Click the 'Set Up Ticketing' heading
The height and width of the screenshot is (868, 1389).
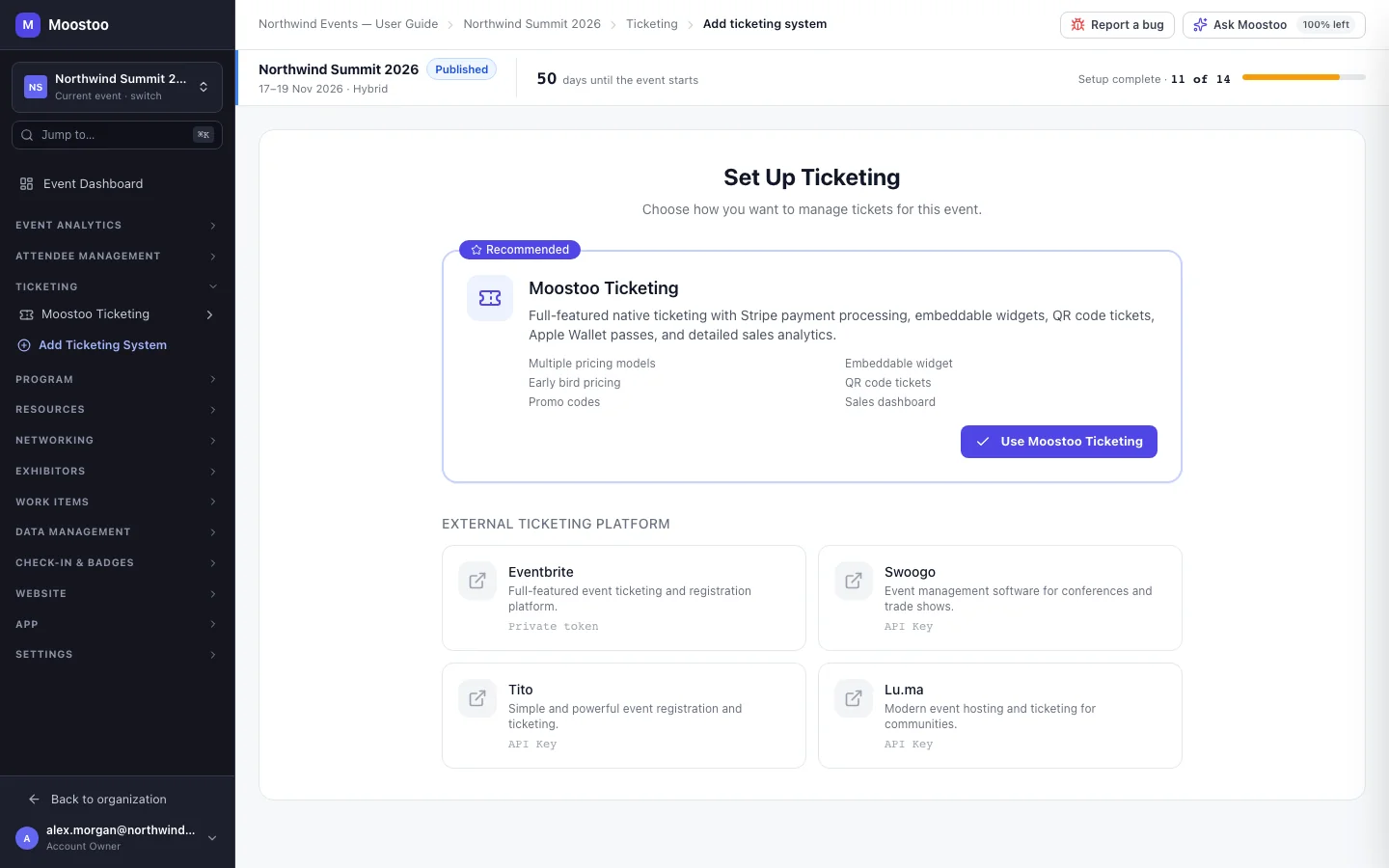point(812,177)
